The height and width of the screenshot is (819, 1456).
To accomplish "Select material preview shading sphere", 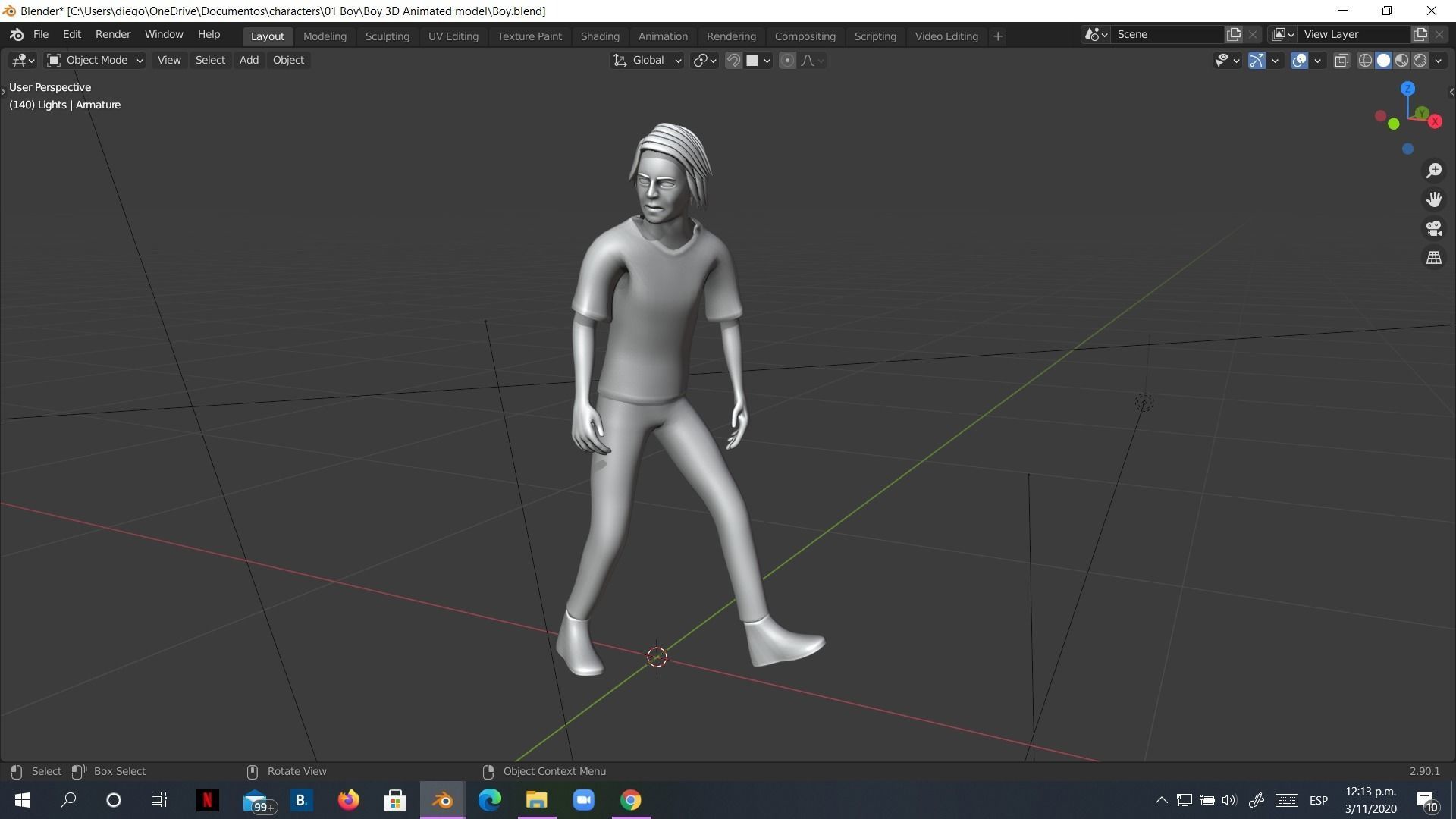I will click(x=1402, y=61).
